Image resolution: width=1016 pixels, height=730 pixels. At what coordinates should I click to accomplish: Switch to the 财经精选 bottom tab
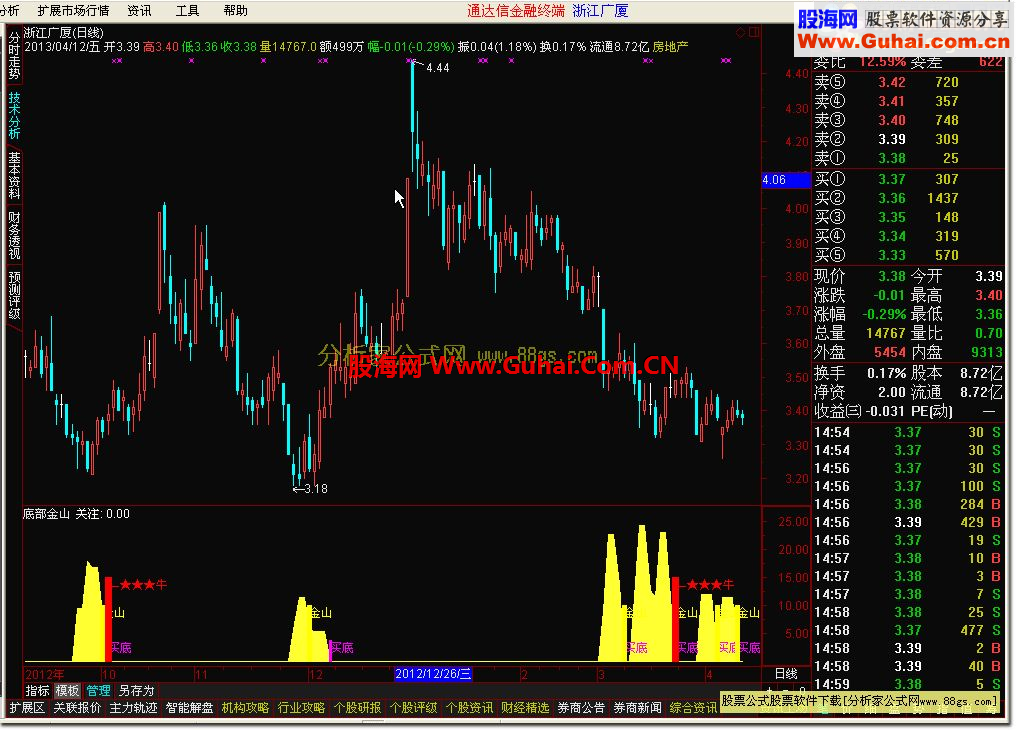click(525, 708)
